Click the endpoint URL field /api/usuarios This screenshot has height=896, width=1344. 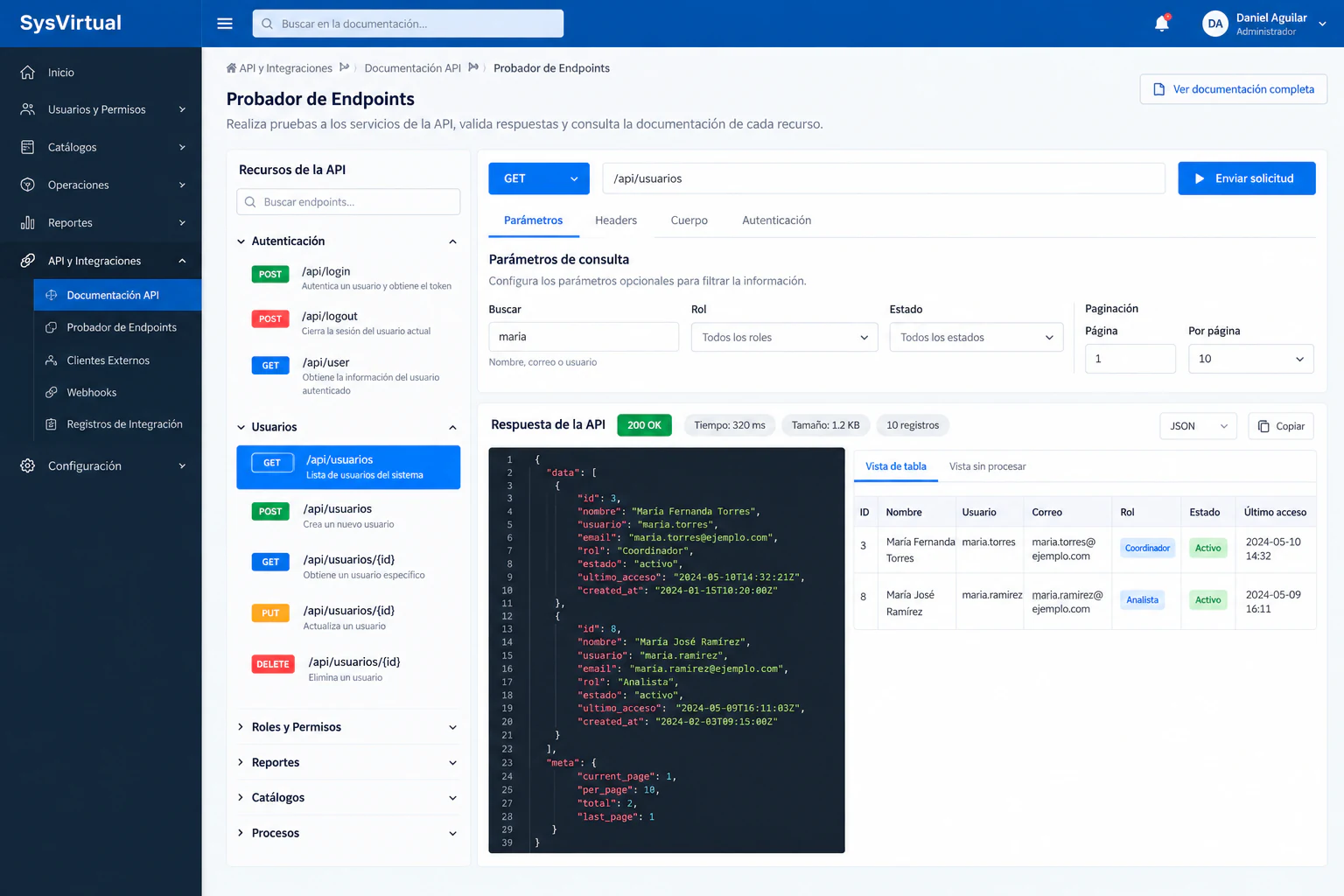point(884,178)
